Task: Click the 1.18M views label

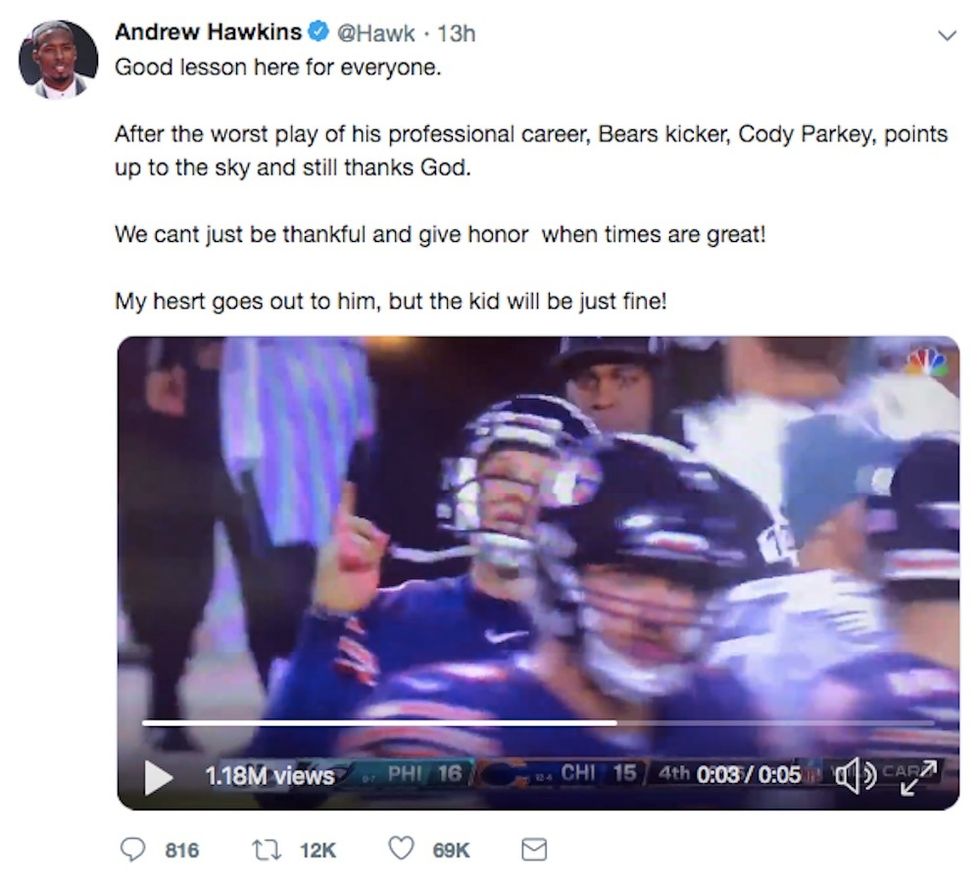Action: 269,776
